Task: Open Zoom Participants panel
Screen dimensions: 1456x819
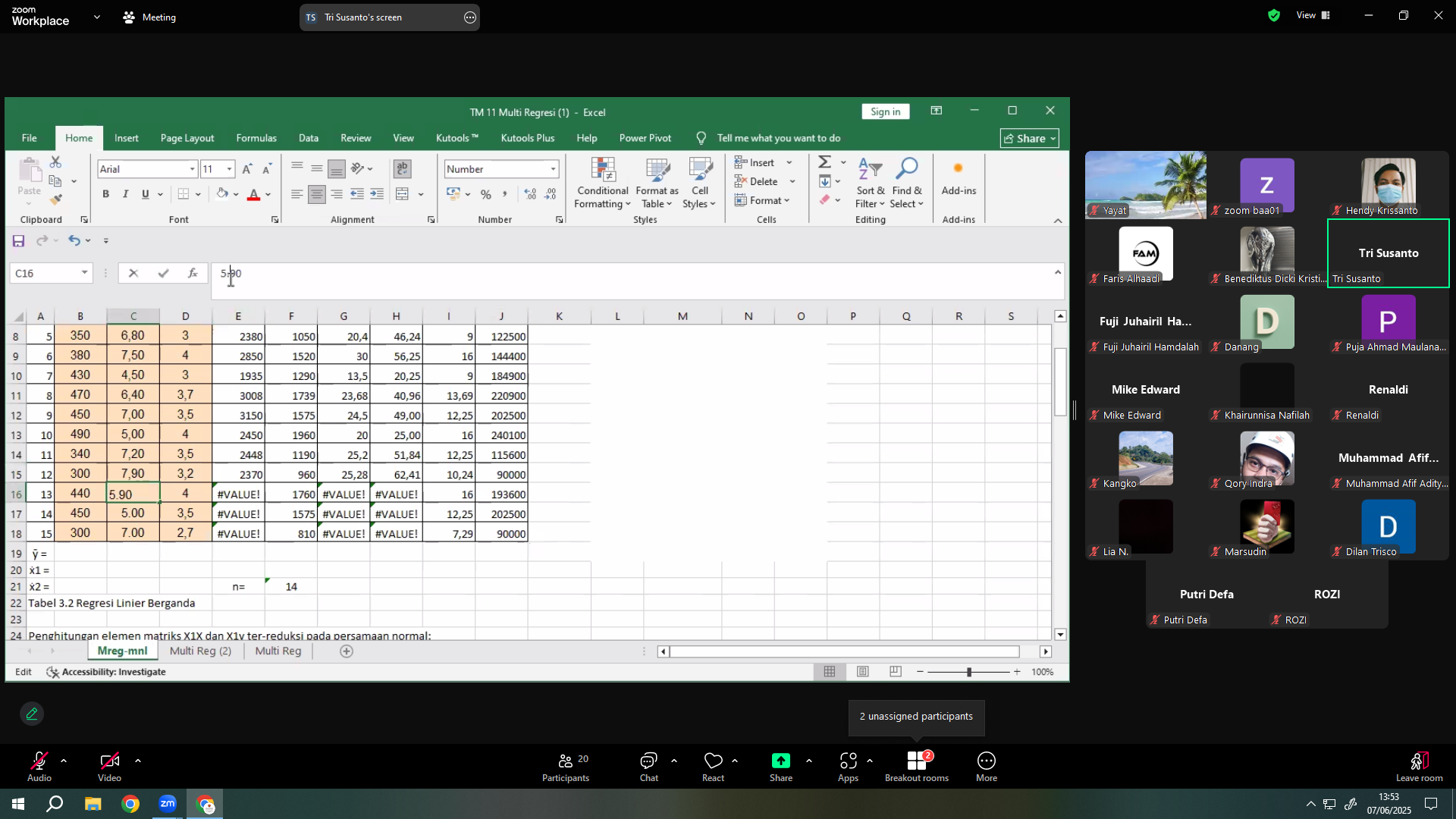Action: [566, 767]
